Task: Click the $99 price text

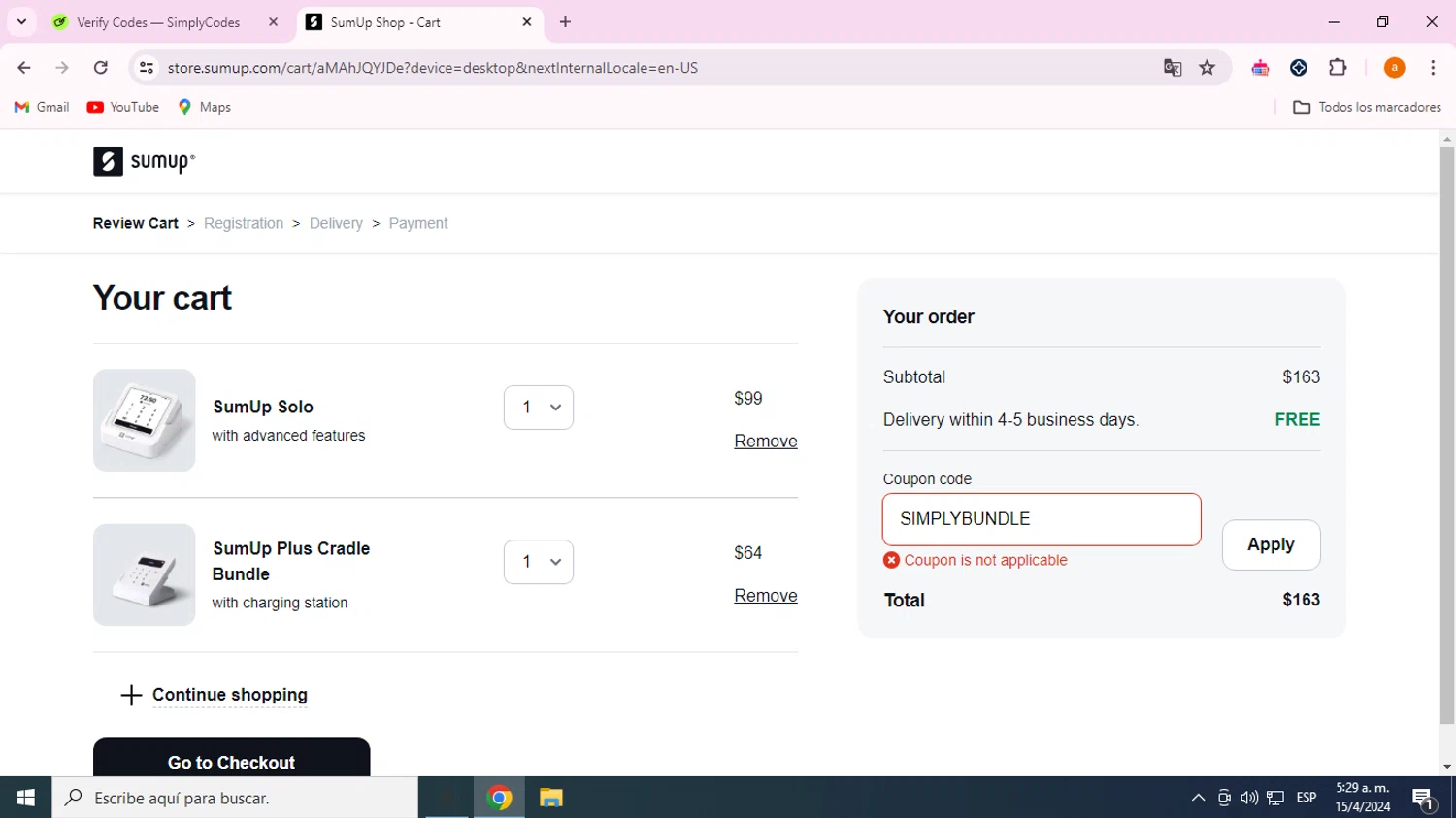Action: pos(748,398)
